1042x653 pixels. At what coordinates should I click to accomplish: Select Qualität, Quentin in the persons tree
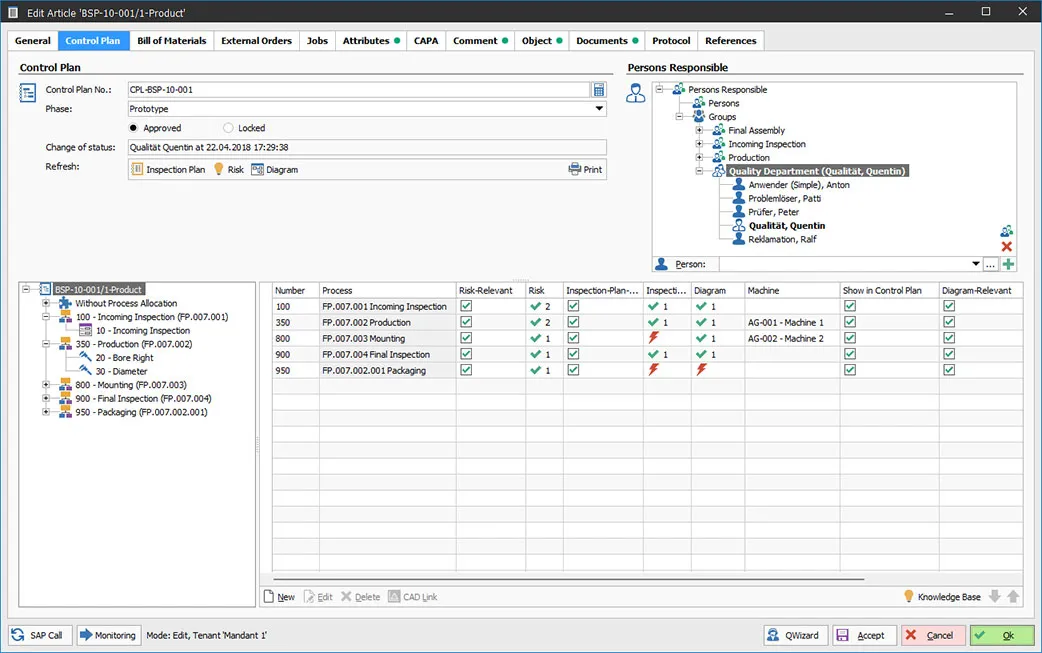tap(787, 226)
